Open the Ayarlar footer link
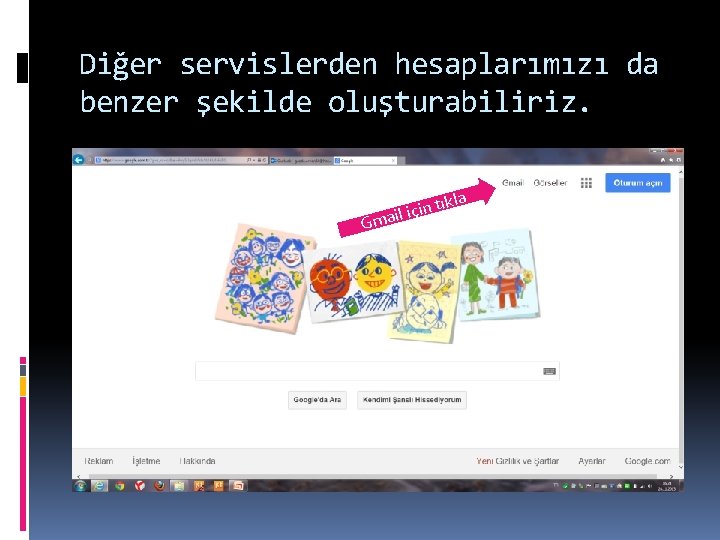Screen dimensions: 720x540 (591, 461)
